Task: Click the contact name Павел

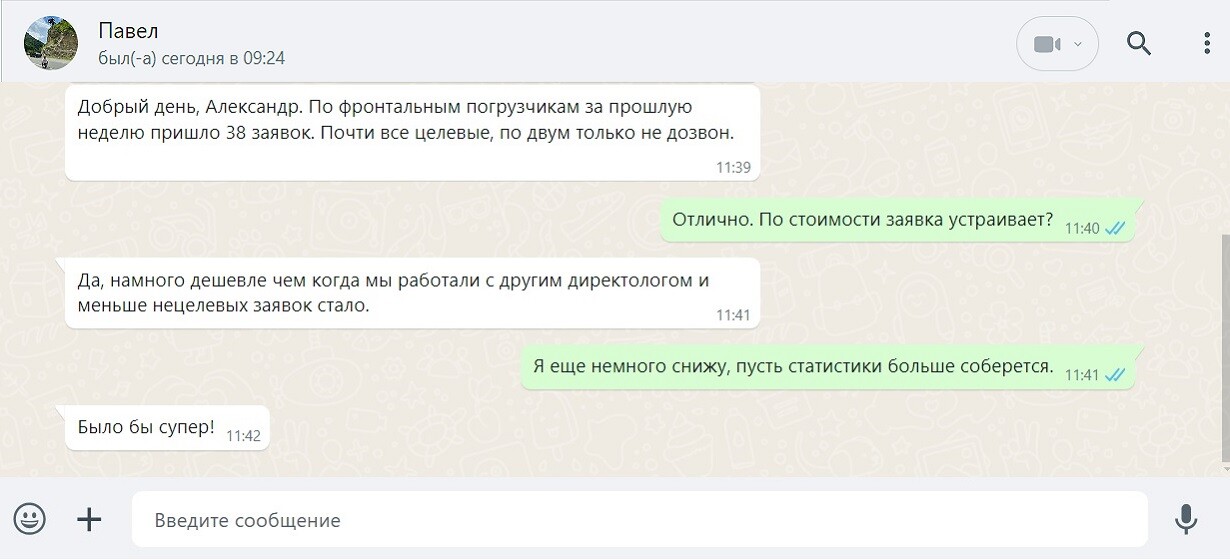Action: click(128, 31)
